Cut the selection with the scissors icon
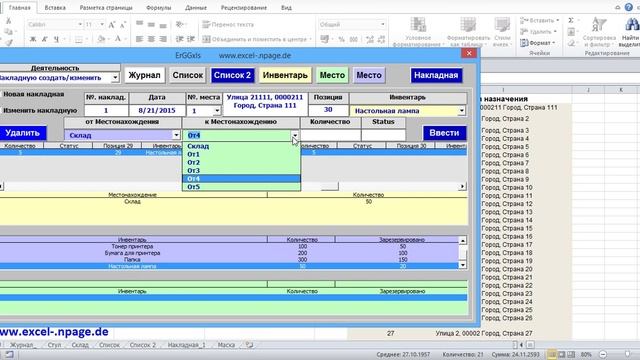The width and height of the screenshot is (640, 360). click(8, 21)
